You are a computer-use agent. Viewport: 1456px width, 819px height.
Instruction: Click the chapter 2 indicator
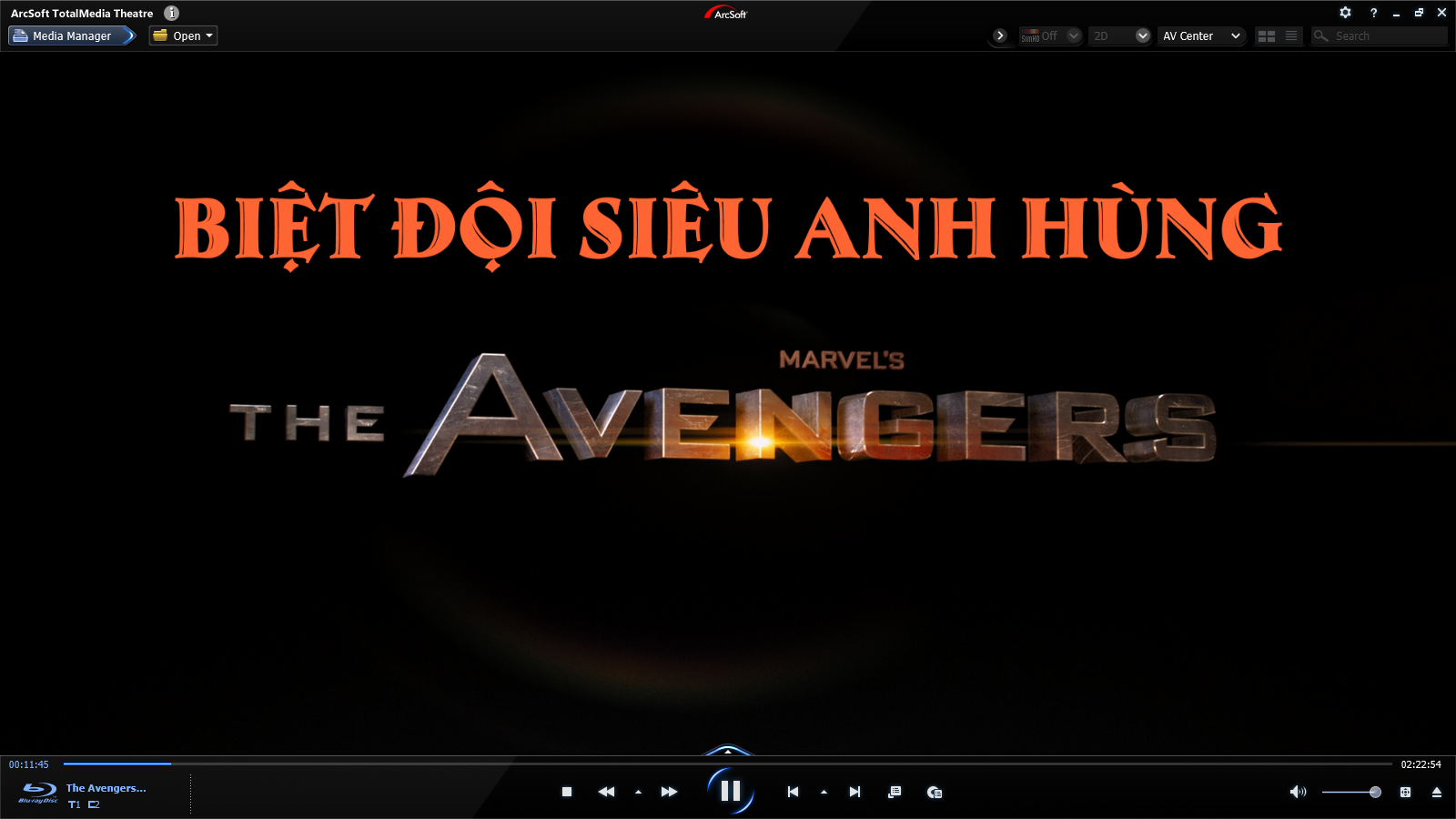tap(94, 804)
